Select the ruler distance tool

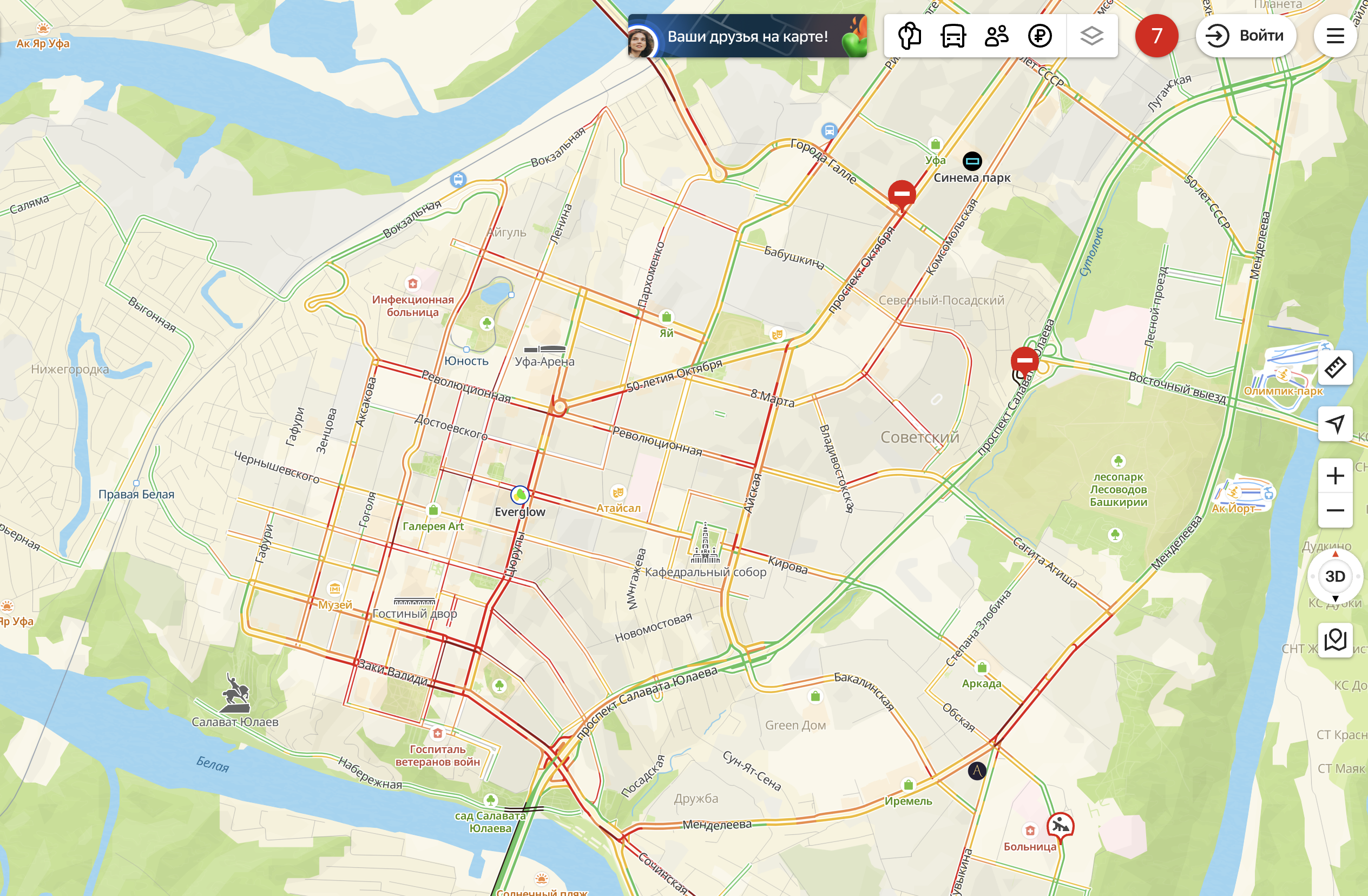pyautogui.click(x=1334, y=368)
